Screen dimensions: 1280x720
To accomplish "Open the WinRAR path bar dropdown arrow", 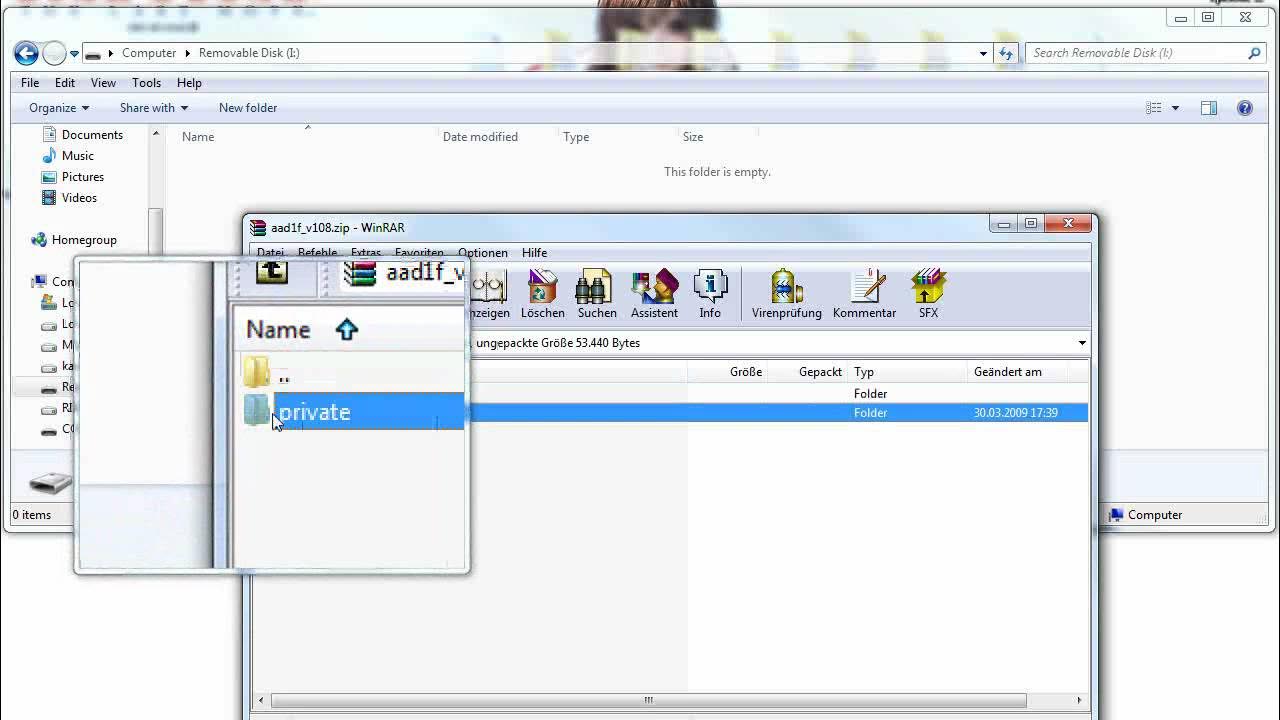I will [1082, 343].
